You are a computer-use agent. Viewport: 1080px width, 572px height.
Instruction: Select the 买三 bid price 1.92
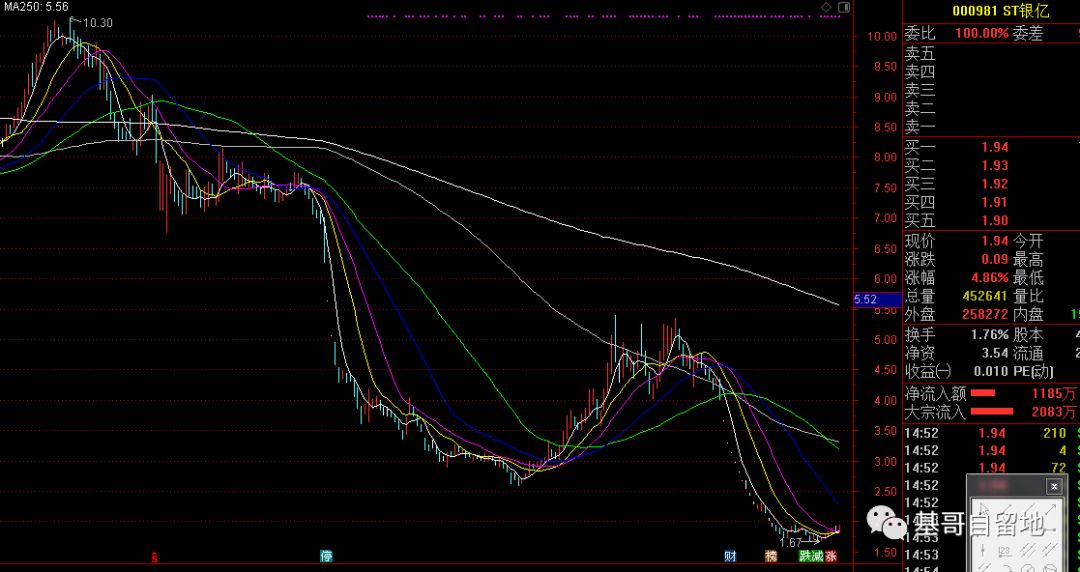click(995, 184)
